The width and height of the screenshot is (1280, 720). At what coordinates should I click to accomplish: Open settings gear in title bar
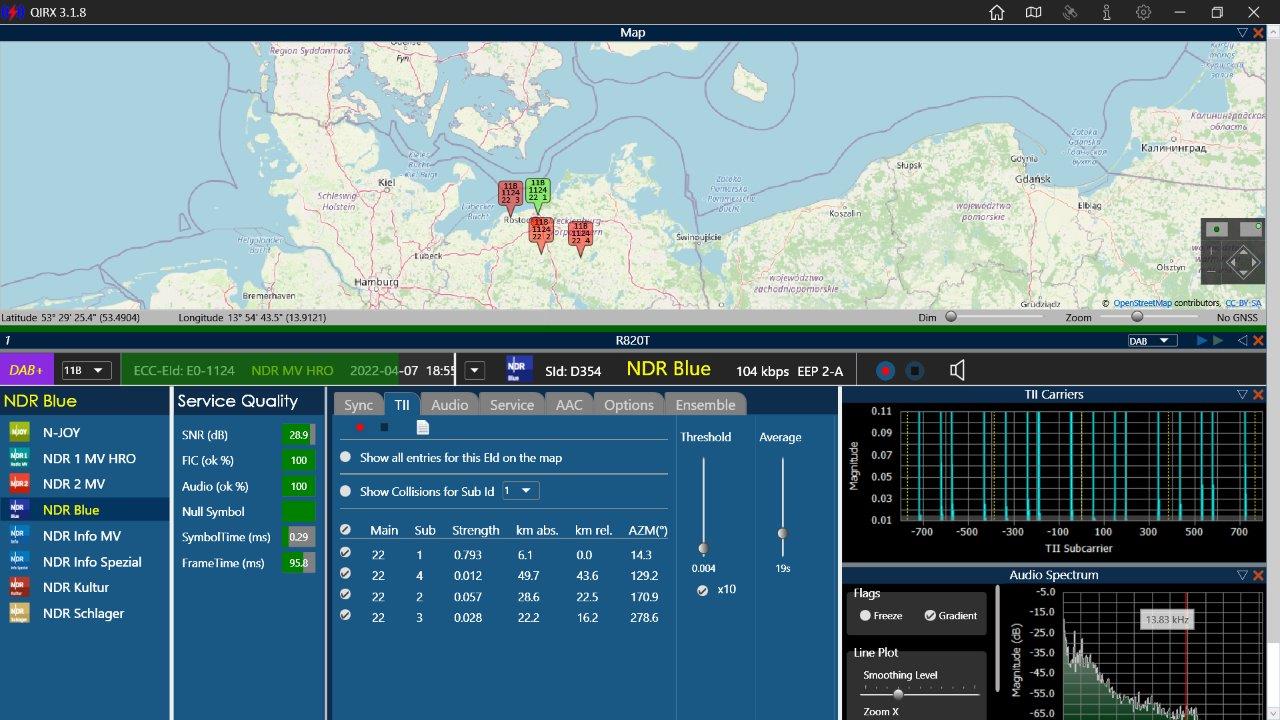pos(1143,13)
